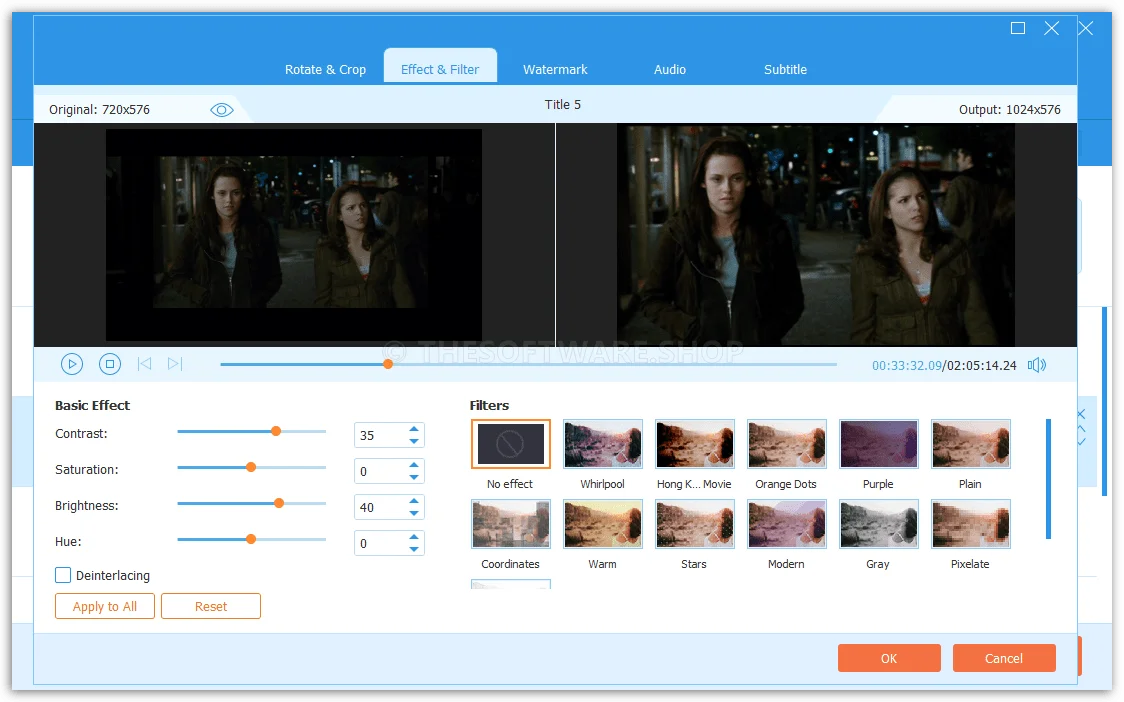Decrease the Contrast value with down arrow
Viewport: 1124px width, 702px height.
414,441
